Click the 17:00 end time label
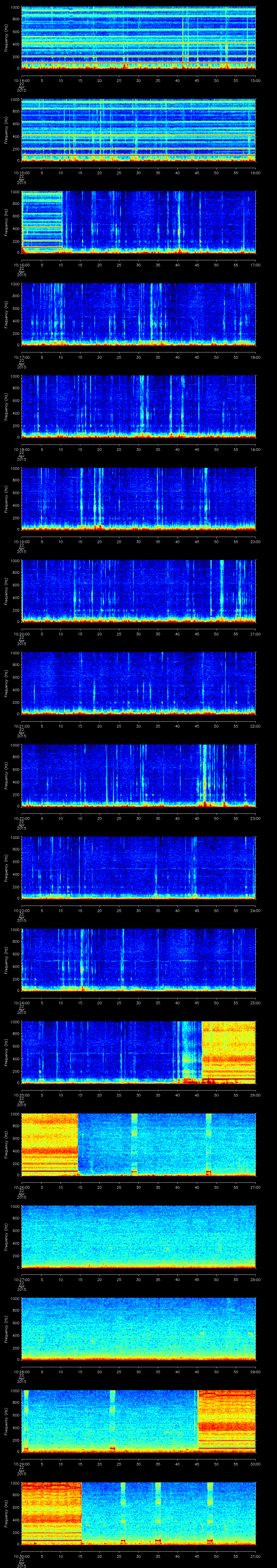This screenshot has width=277, height=1568. (255, 265)
